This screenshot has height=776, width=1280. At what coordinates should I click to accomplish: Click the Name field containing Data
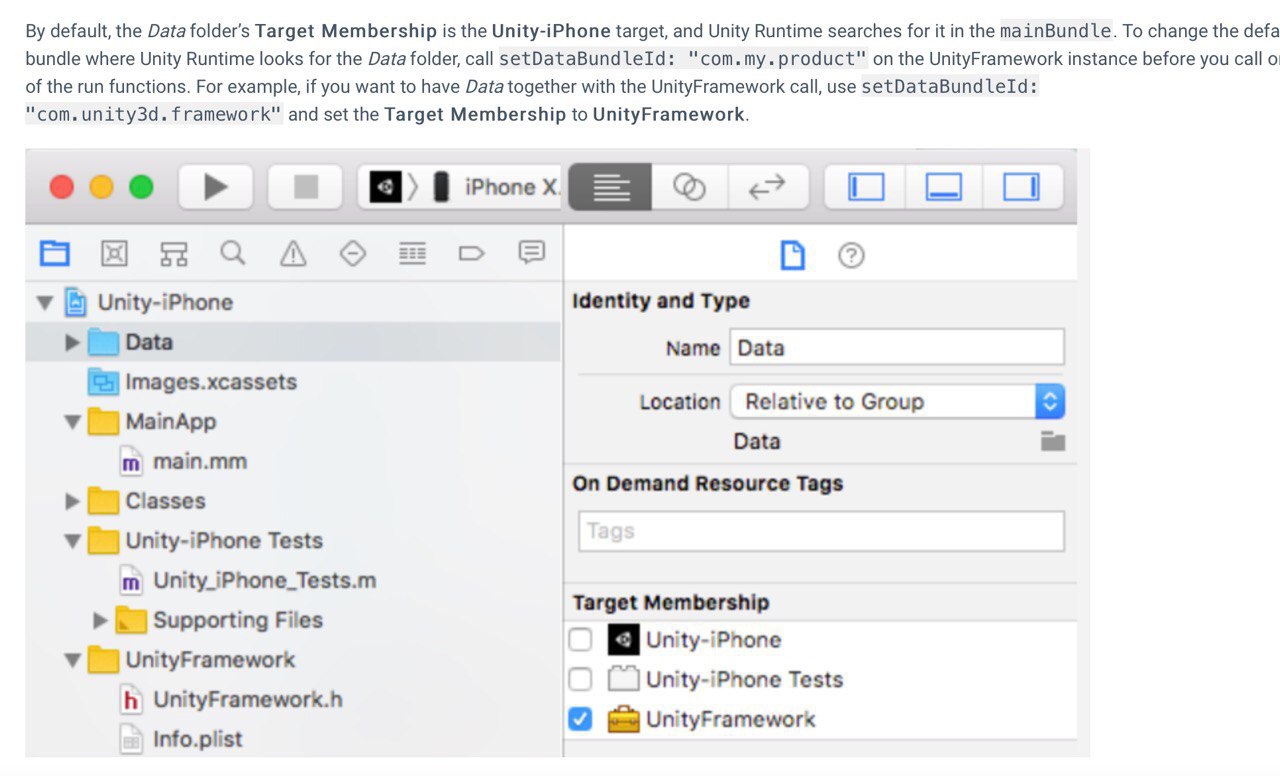click(897, 348)
